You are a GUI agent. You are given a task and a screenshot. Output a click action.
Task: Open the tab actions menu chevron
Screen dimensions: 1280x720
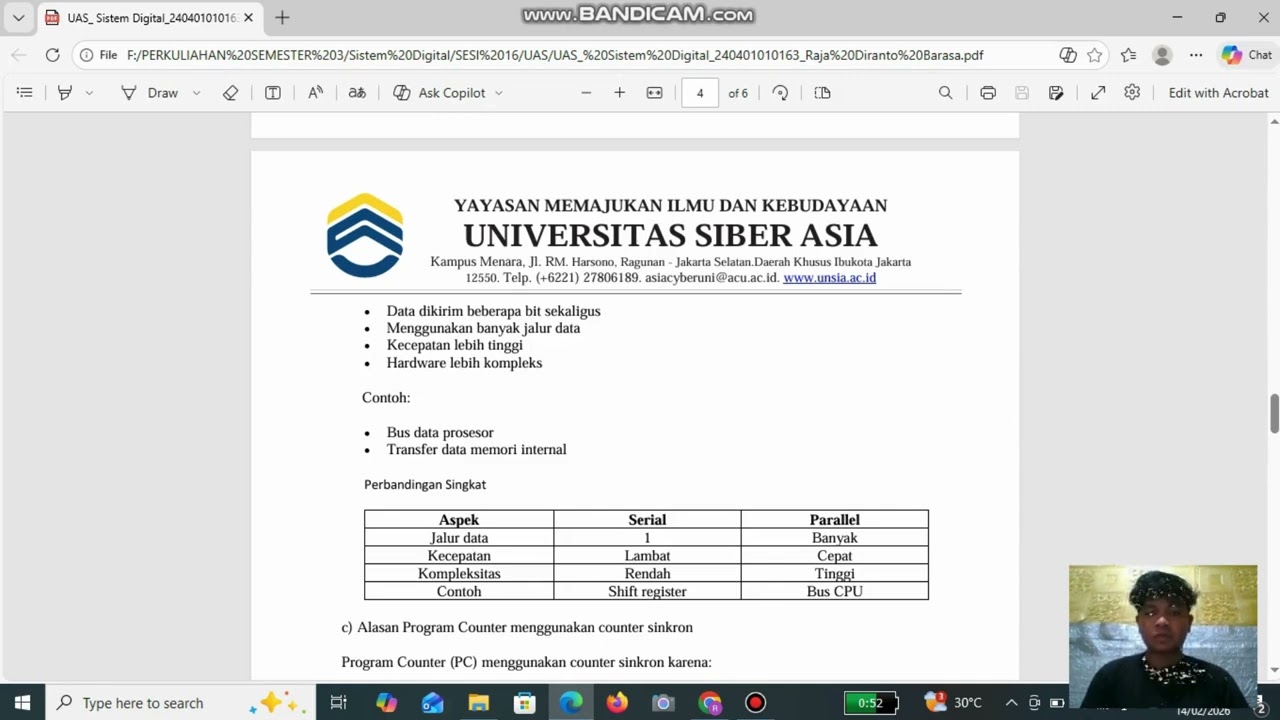(18, 17)
